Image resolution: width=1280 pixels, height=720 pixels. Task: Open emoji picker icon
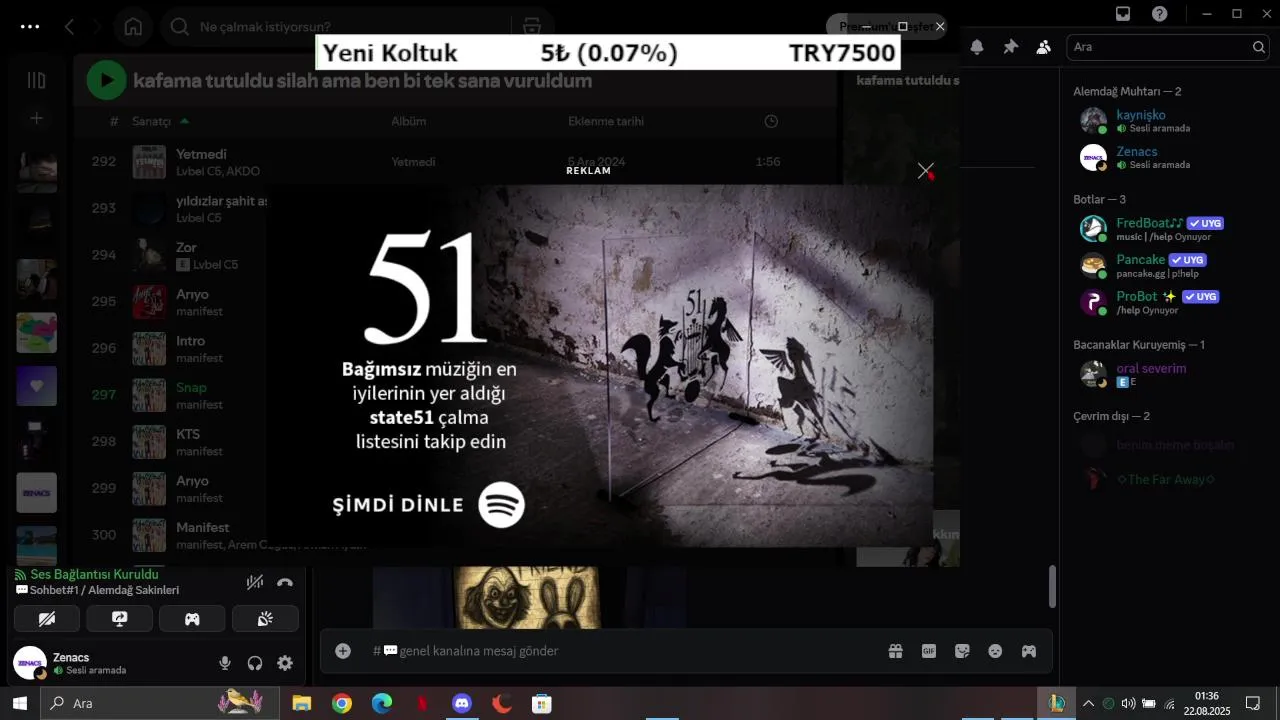[995, 651]
